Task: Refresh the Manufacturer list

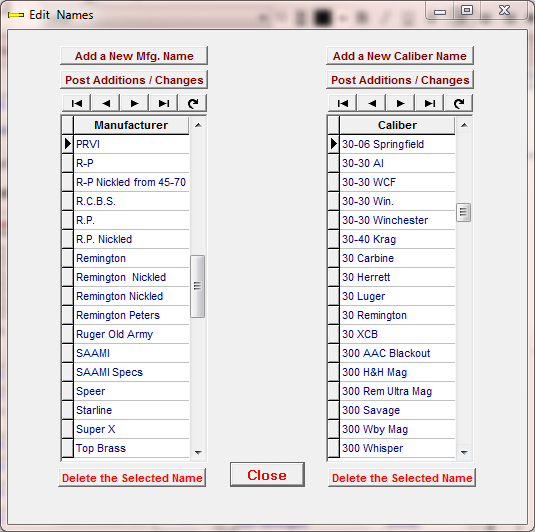Action: (x=193, y=103)
